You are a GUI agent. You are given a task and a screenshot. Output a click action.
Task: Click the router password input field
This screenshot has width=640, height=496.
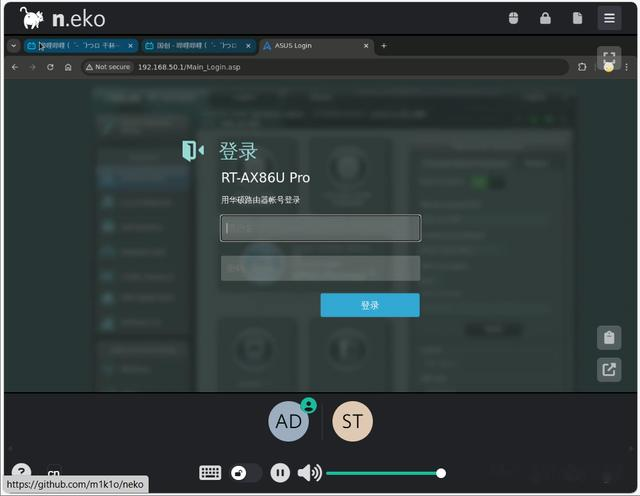point(320,268)
